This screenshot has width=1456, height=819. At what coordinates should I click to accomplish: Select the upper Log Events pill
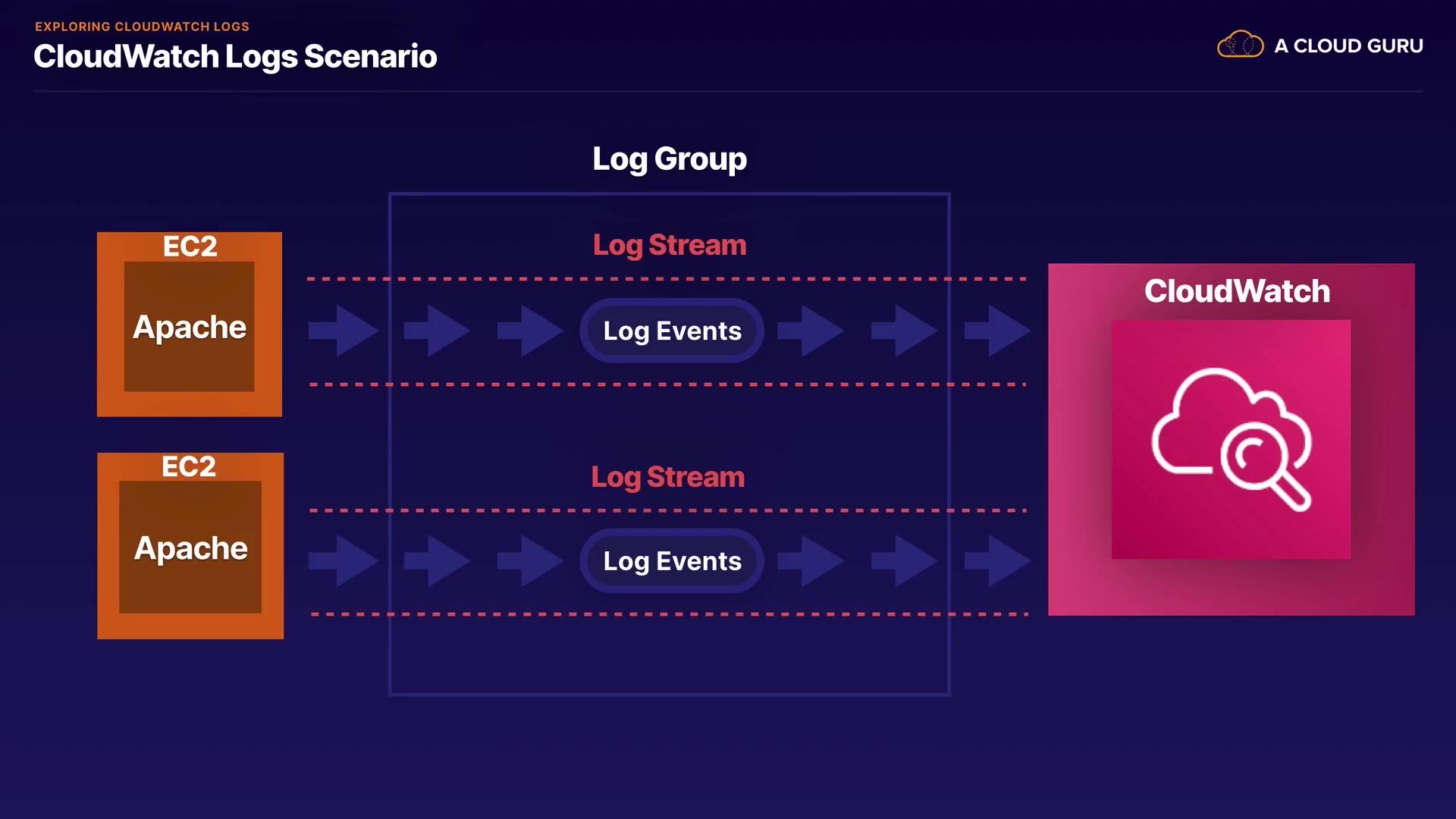click(672, 331)
